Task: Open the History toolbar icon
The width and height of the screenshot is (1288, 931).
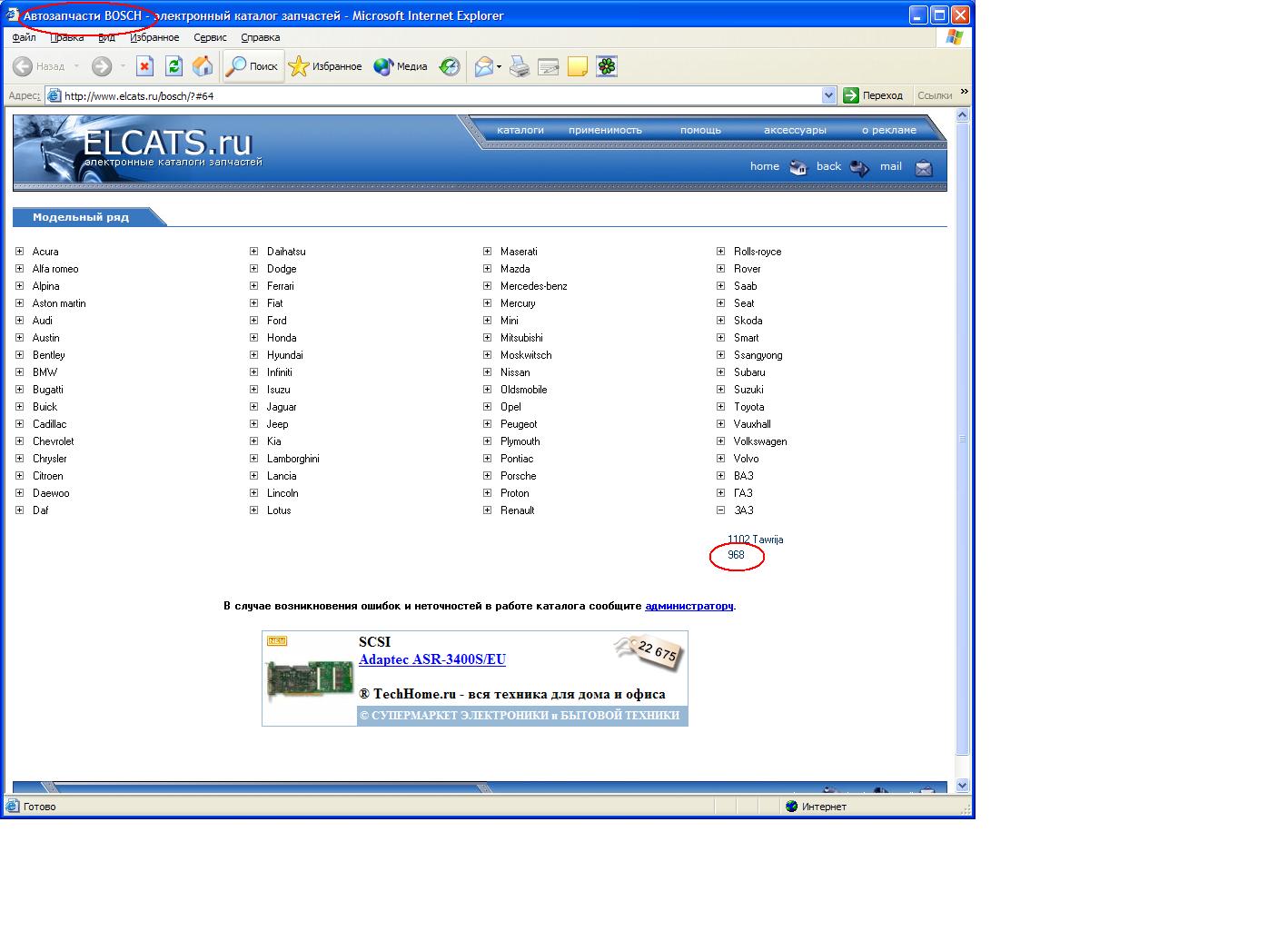Action: point(450,66)
